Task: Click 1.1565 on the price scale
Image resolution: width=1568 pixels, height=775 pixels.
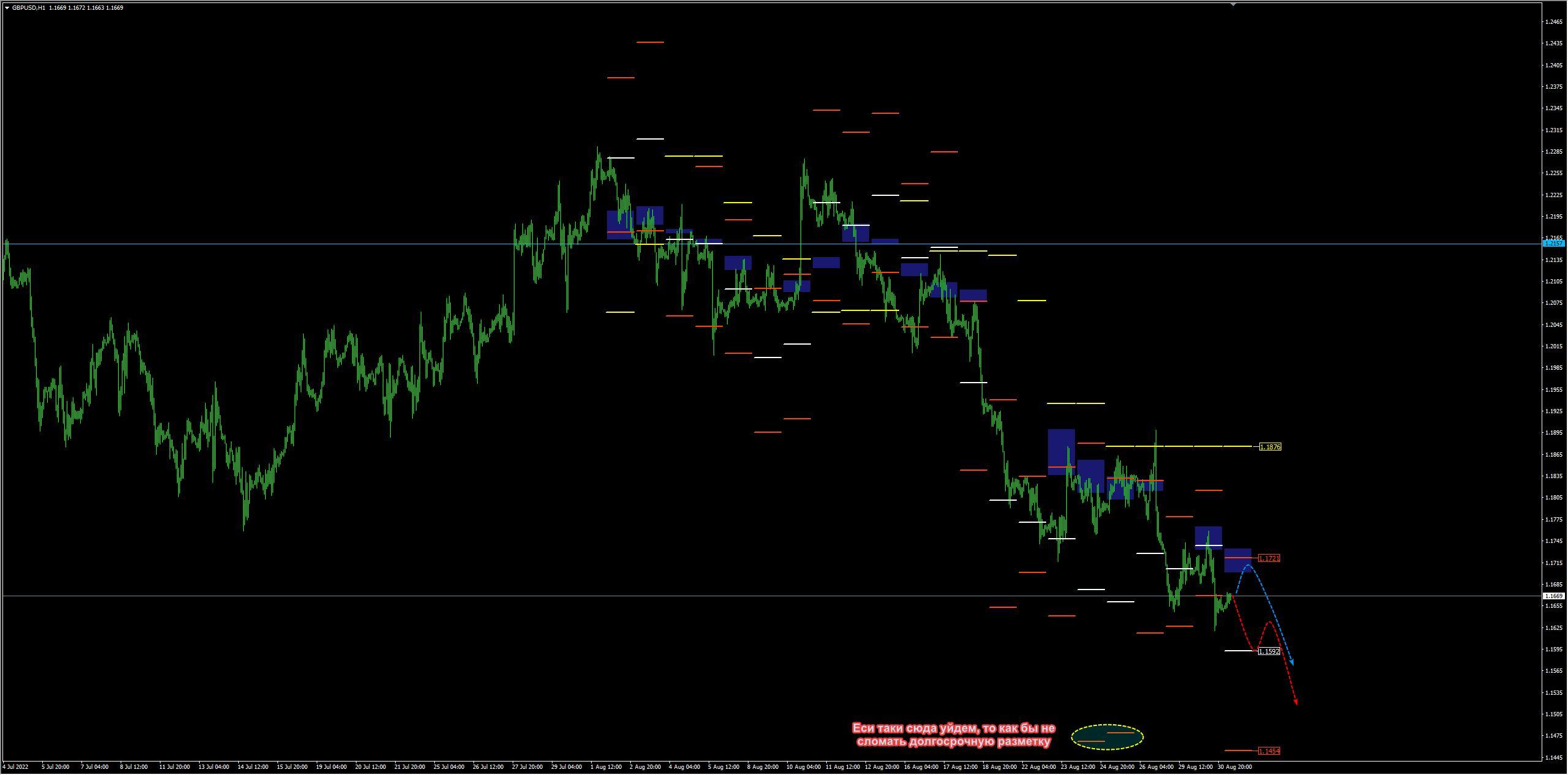Action: tap(1553, 671)
